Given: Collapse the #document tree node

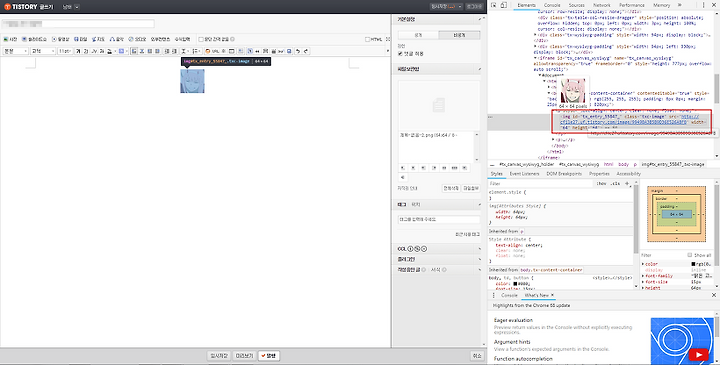Looking at the screenshot, I should pos(540,75).
